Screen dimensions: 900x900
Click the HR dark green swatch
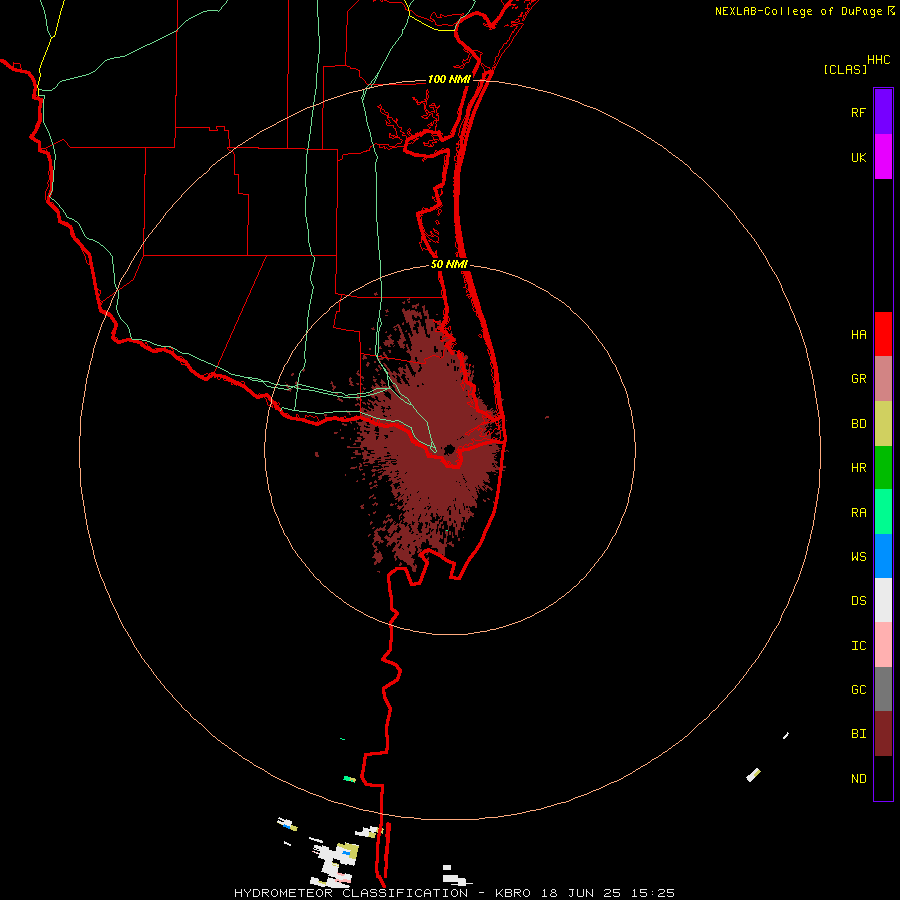883,467
